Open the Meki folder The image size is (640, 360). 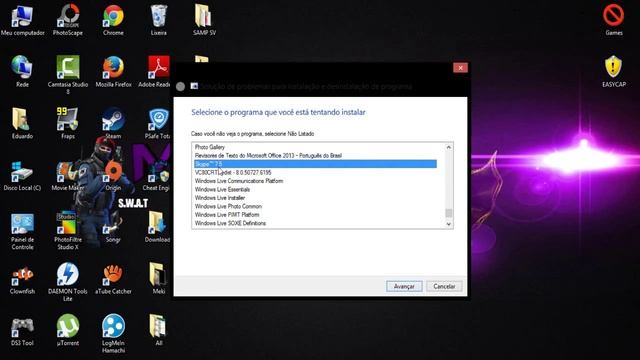tap(158, 280)
